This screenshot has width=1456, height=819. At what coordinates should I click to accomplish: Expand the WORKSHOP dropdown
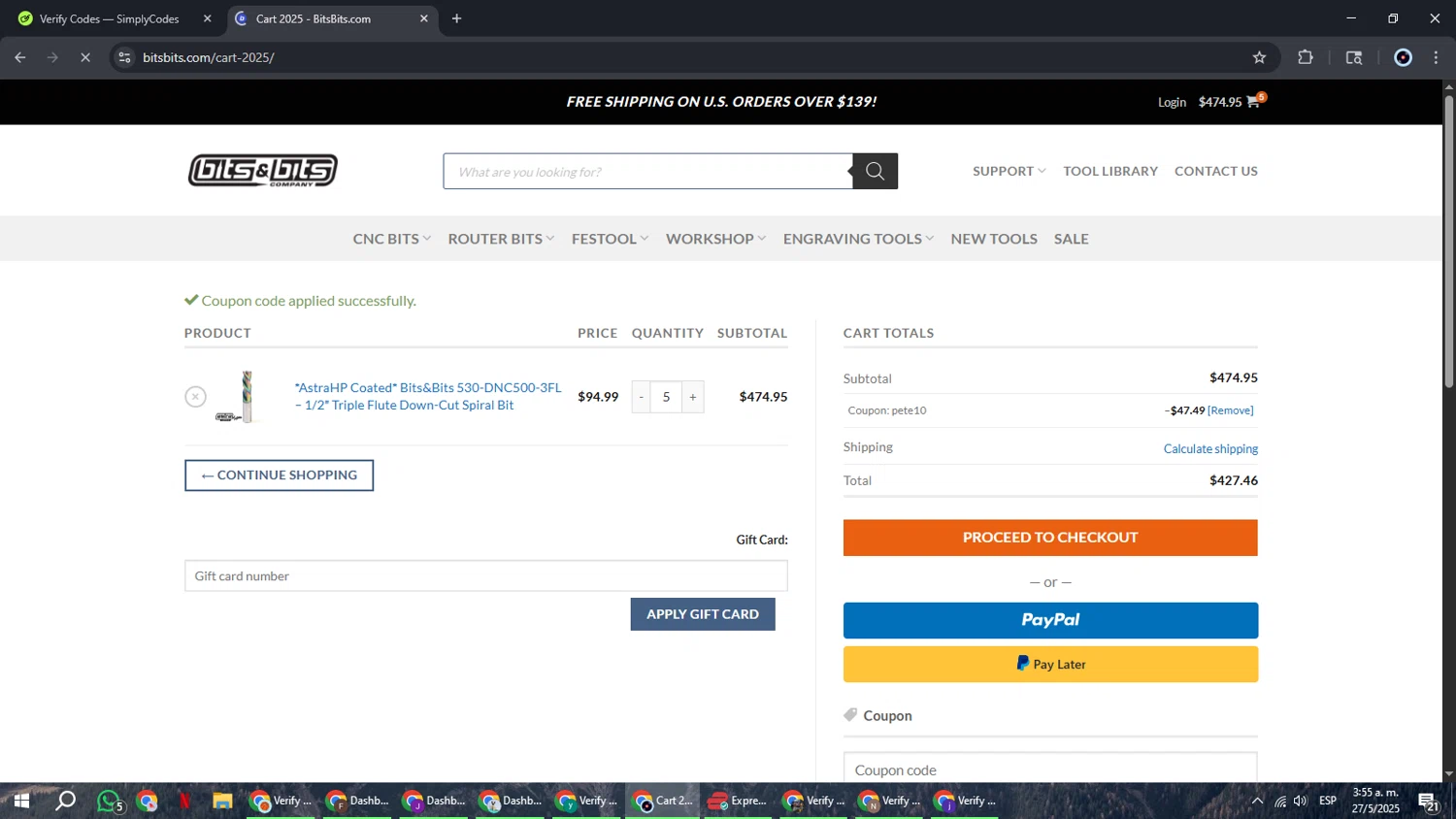pyautogui.click(x=716, y=239)
